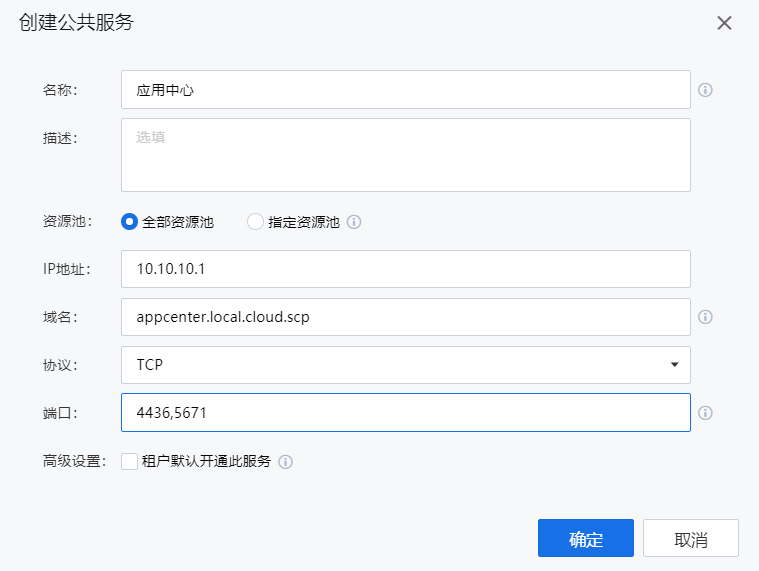Enable the 租户默认开通此服务 checkbox

[x=129, y=461]
